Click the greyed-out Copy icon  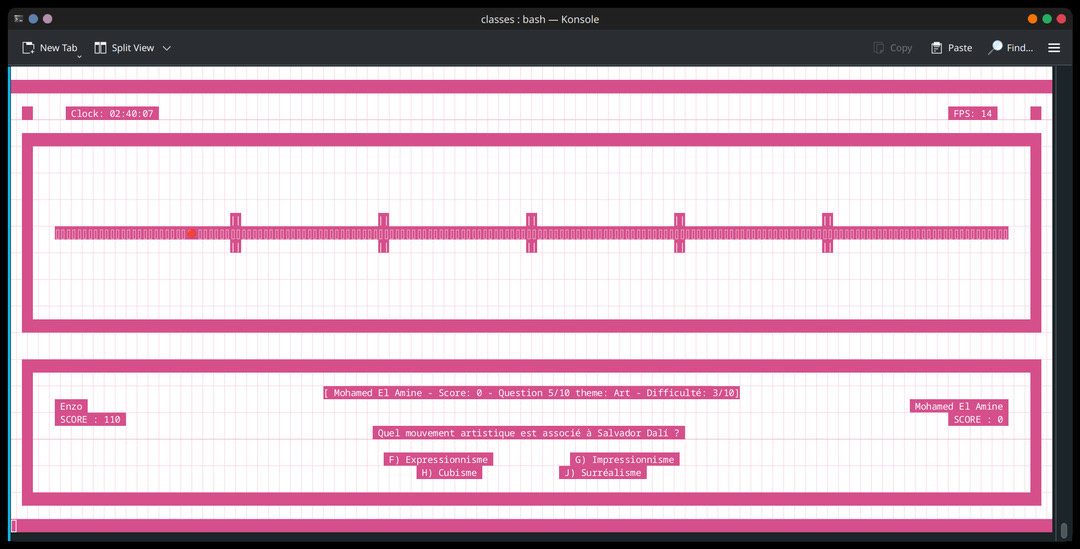tap(879, 48)
